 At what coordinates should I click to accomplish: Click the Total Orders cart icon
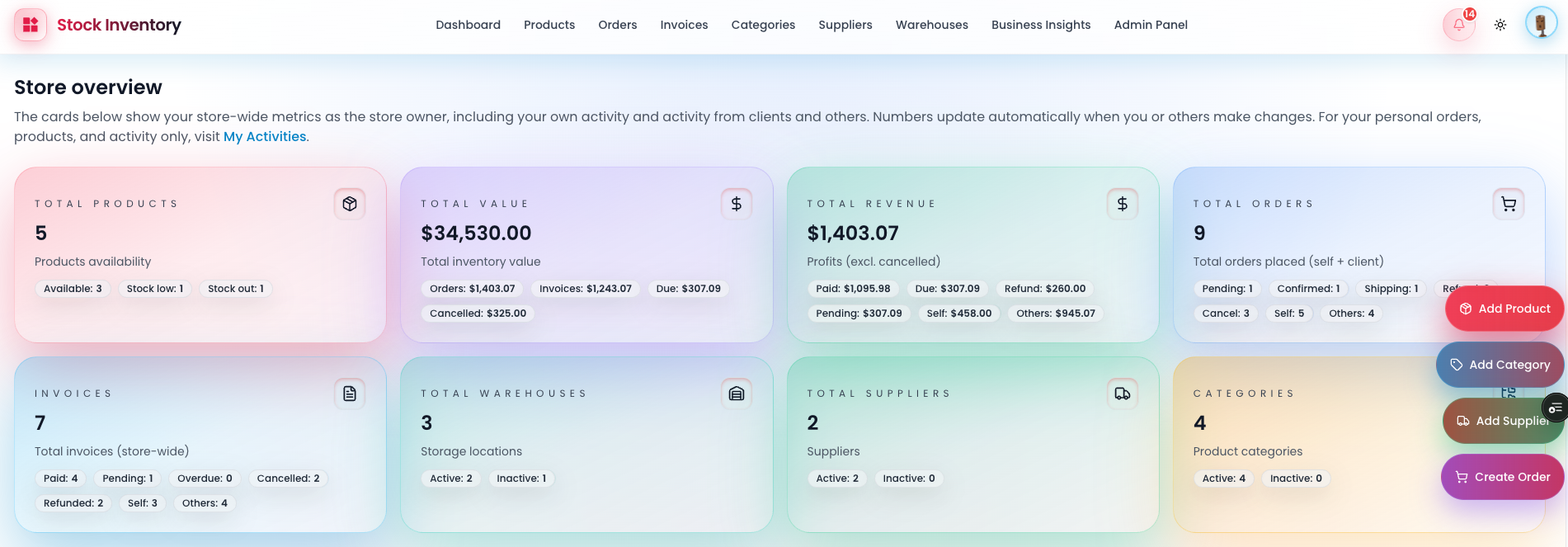pos(1508,204)
